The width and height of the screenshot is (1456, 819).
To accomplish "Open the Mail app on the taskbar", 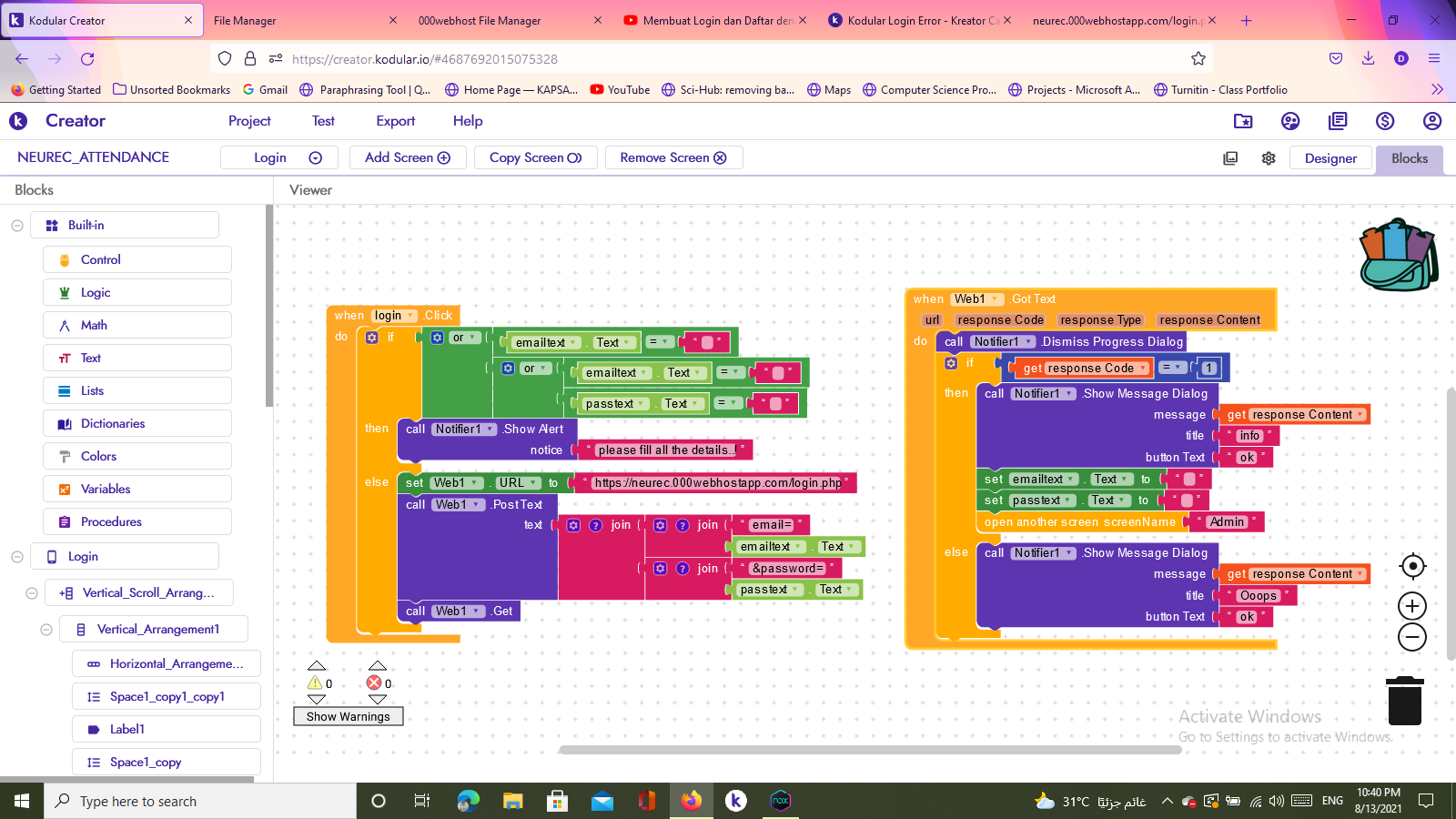I will 602,801.
